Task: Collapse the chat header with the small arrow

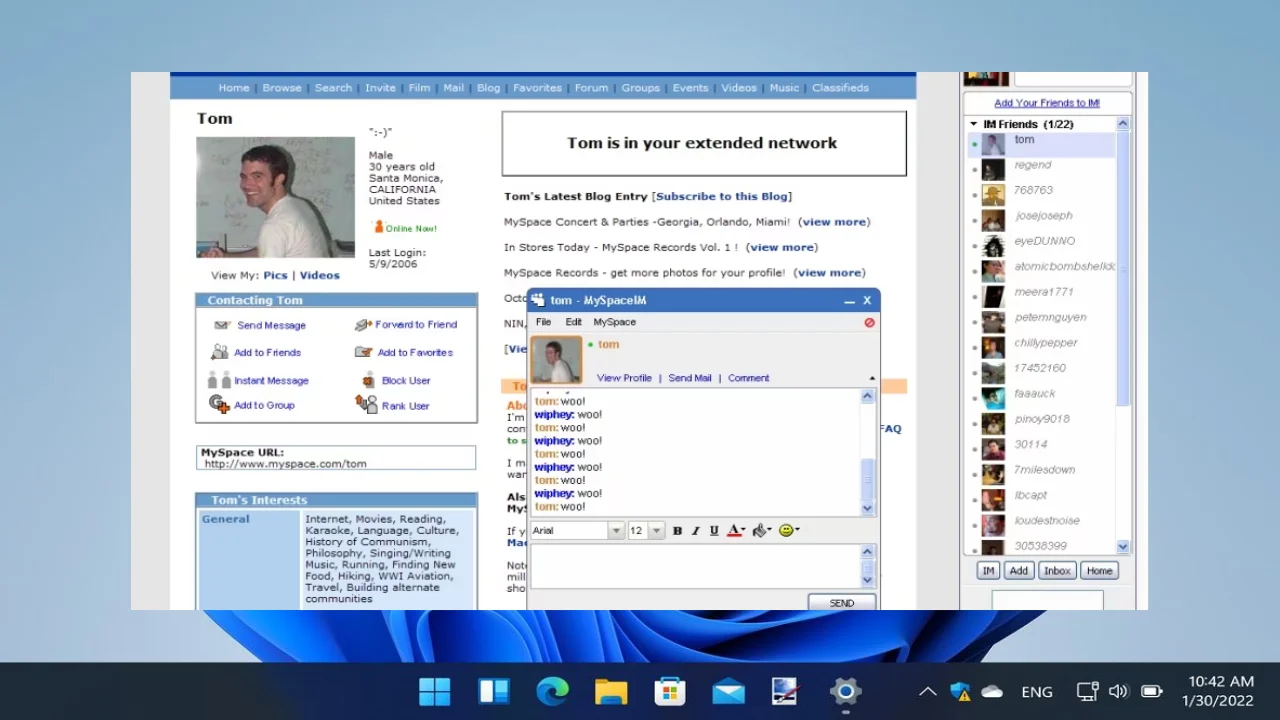Action: click(872, 378)
